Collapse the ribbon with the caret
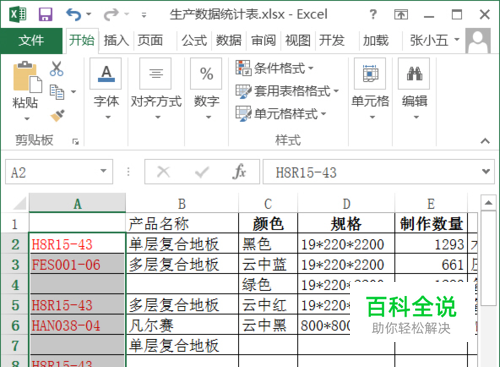Viewport: 500px width, 367px height. click(485, 141)
